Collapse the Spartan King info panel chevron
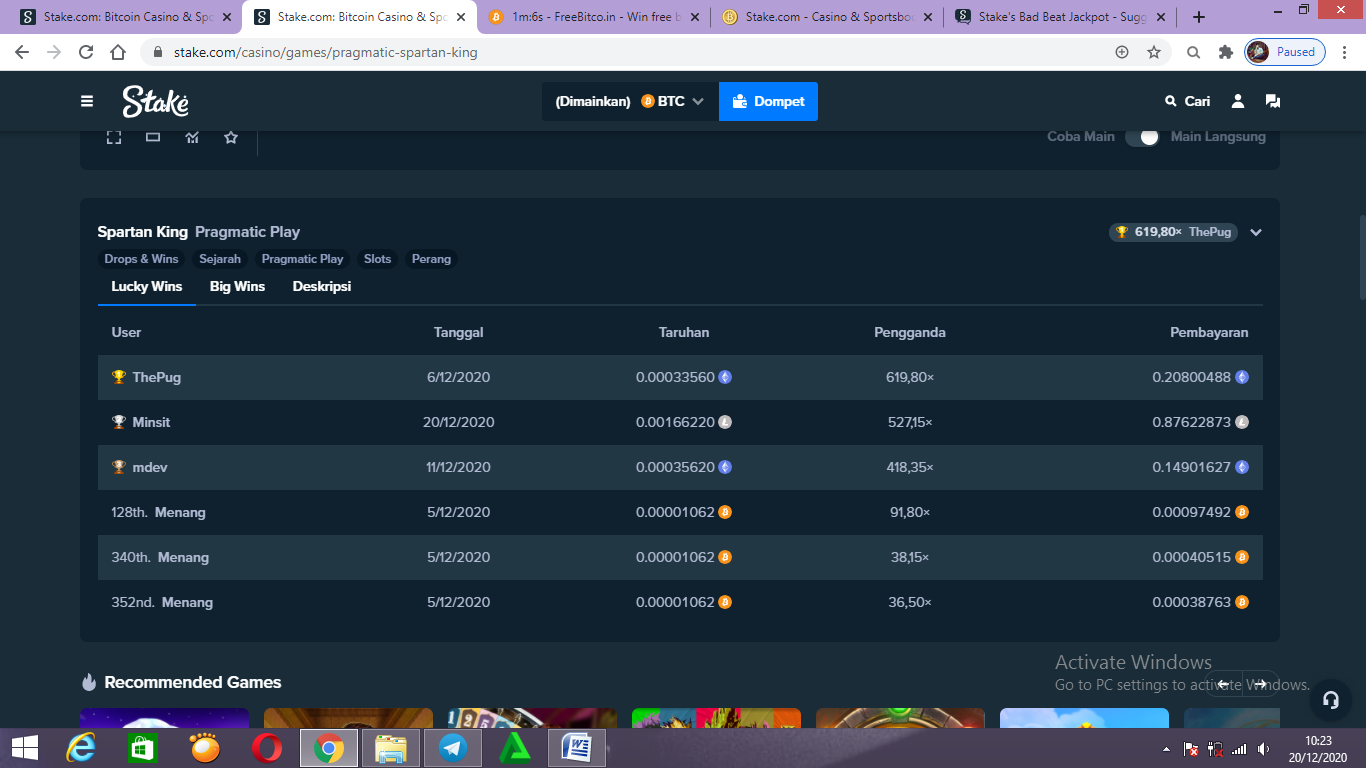Screen dimensions: 1366x768 [1256, 232]
